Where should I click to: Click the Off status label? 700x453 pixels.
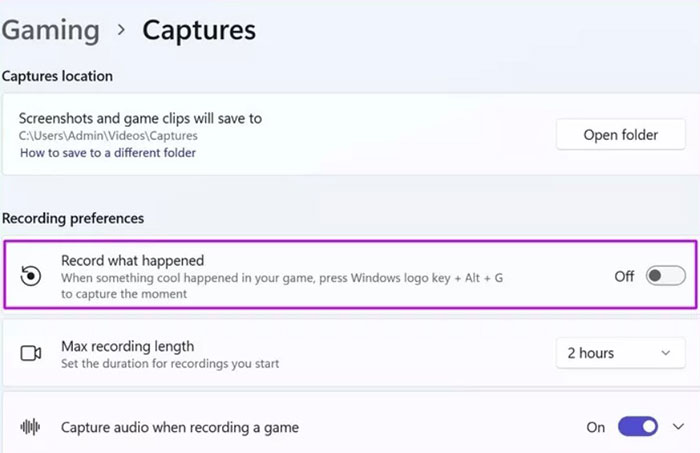[x=624, y=276]
